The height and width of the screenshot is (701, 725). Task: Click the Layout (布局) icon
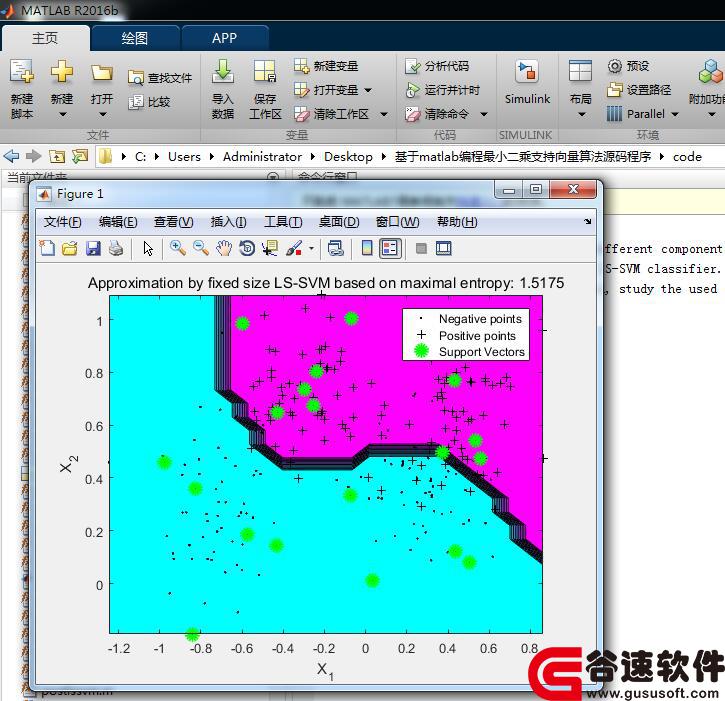tap(580, 72)
